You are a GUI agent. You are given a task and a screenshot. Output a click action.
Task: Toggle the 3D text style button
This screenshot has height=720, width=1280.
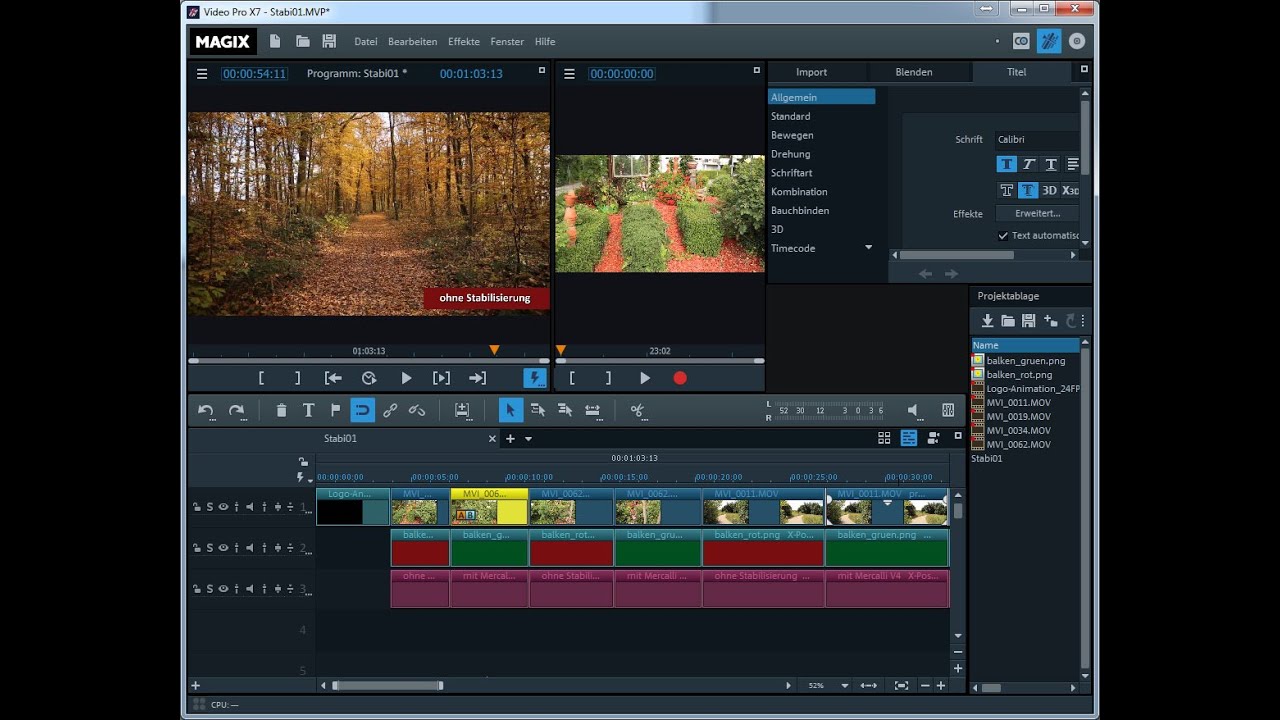click(x=1049, y=190)
